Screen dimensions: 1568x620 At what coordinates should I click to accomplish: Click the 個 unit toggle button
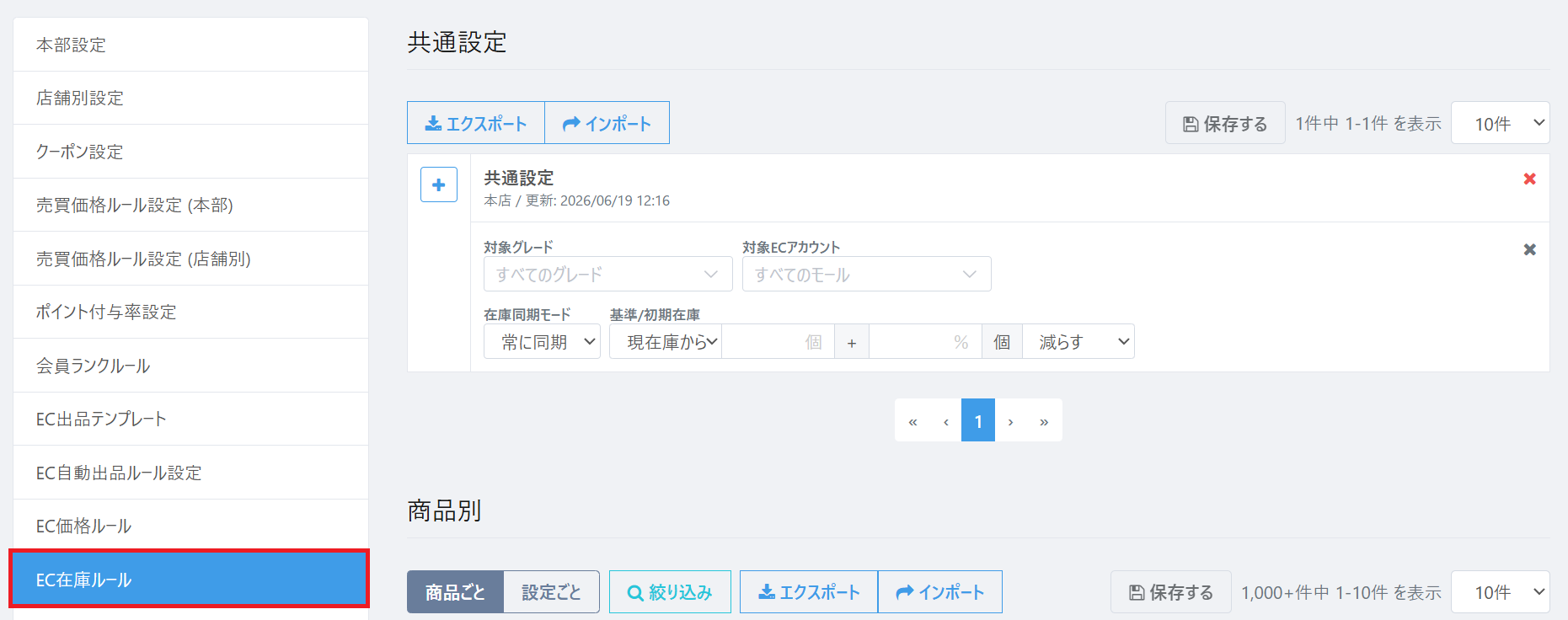[1002, 341]
